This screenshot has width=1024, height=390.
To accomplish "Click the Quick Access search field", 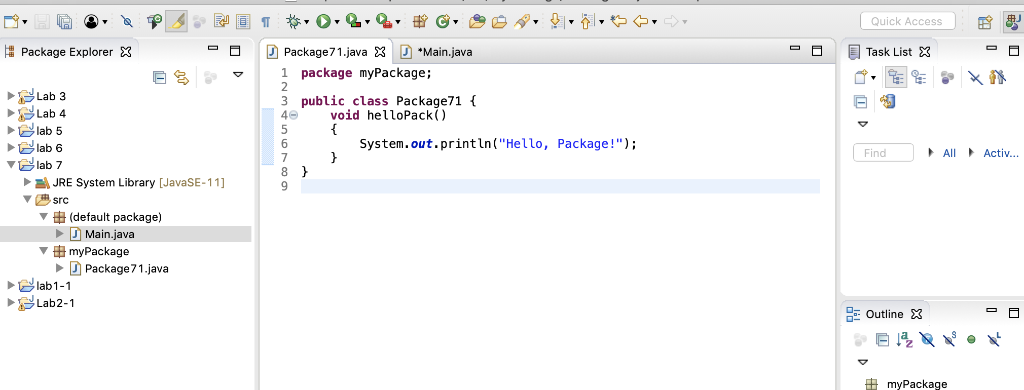I will (x=907, y=21).
